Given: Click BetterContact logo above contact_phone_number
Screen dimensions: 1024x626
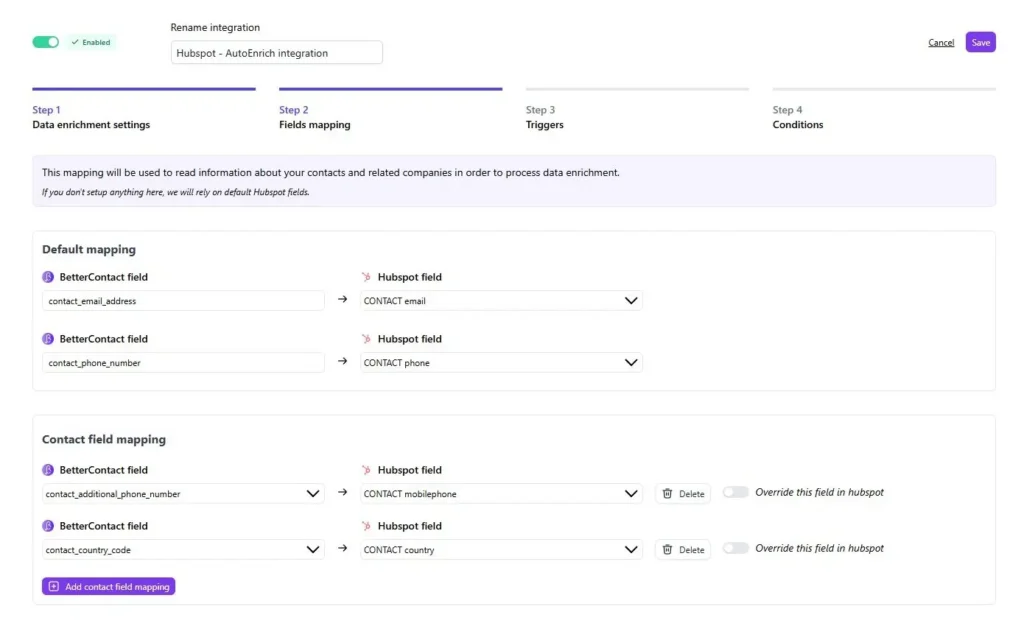Looking at the screenshot, I should pyautogui.click(x=48, y=339).
